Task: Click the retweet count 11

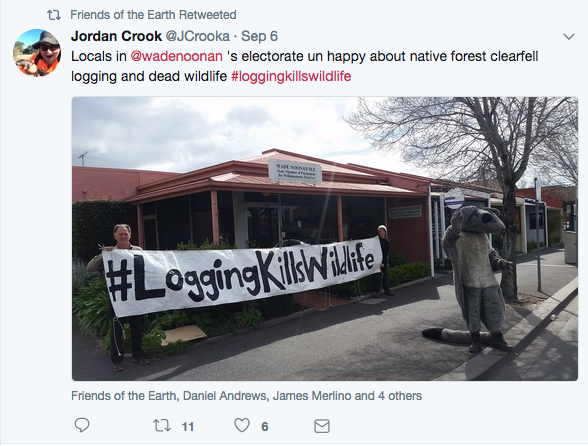Action: (188, 426)
